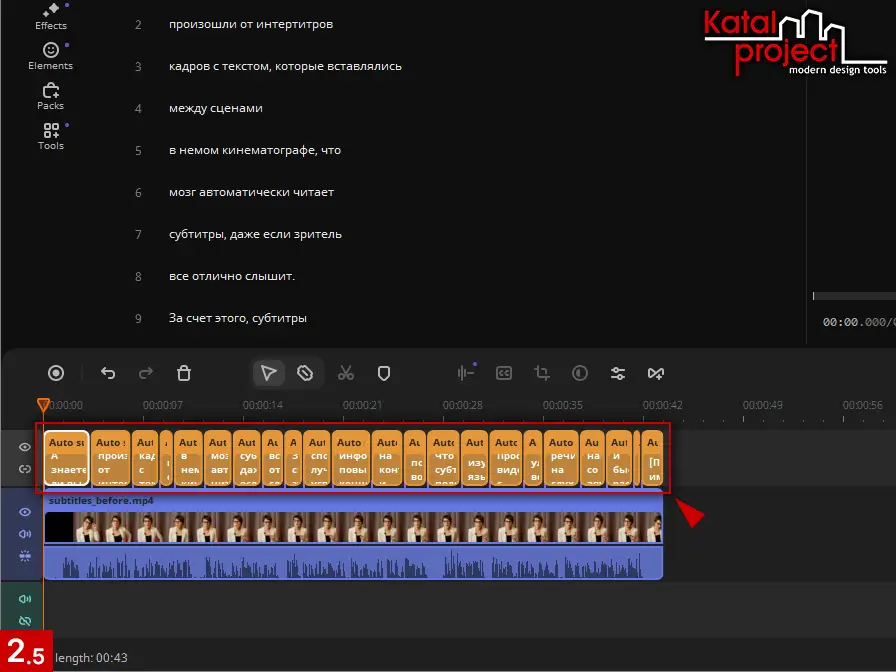Delete the selected clip with the trash icon

click(x=184, y=373)
